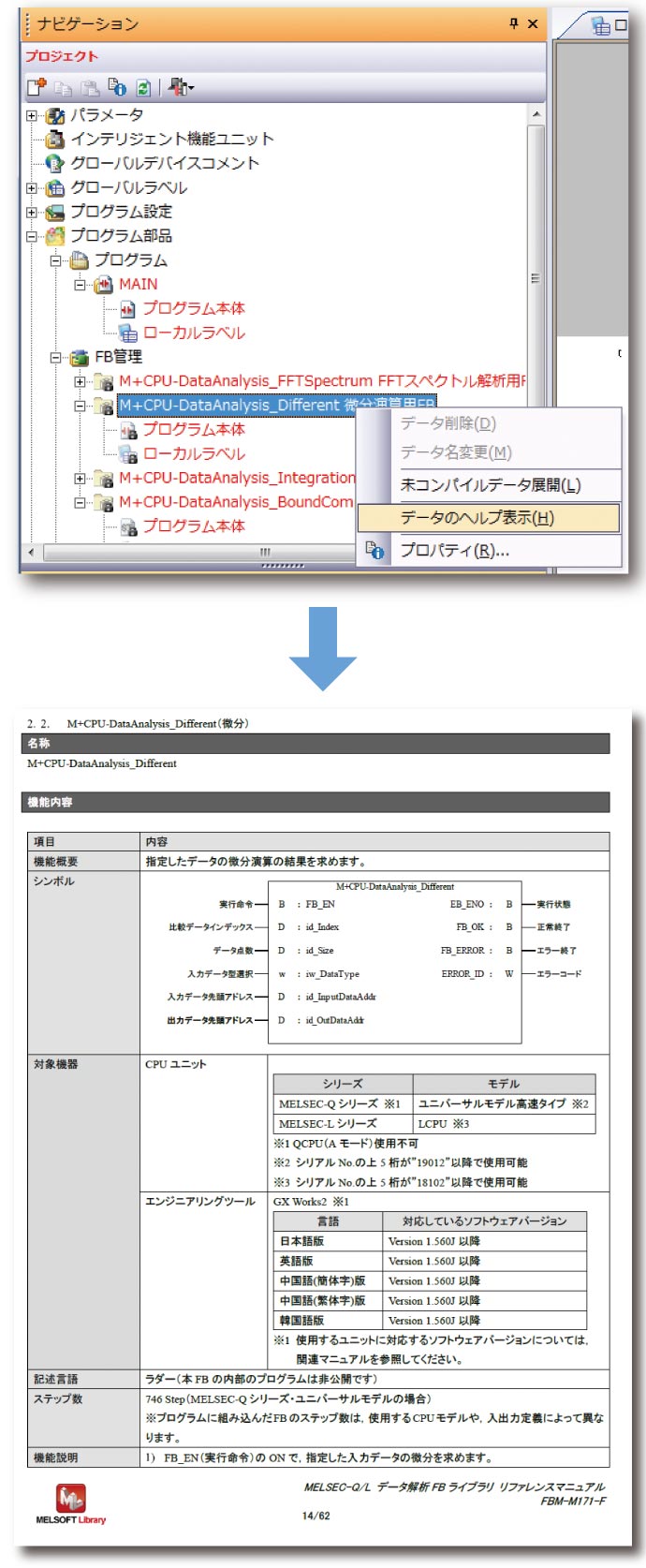Select the FB管理 tree item

click(118, 358)
